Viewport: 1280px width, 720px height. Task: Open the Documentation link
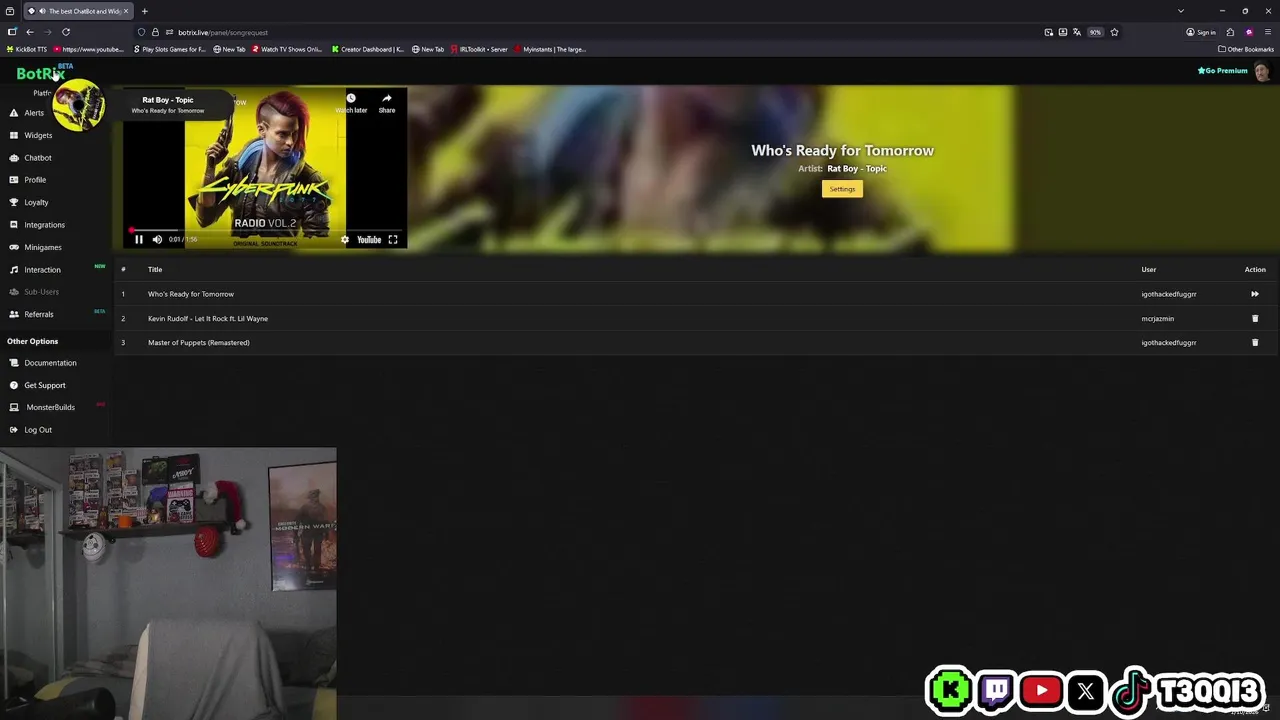coord(50,363)
